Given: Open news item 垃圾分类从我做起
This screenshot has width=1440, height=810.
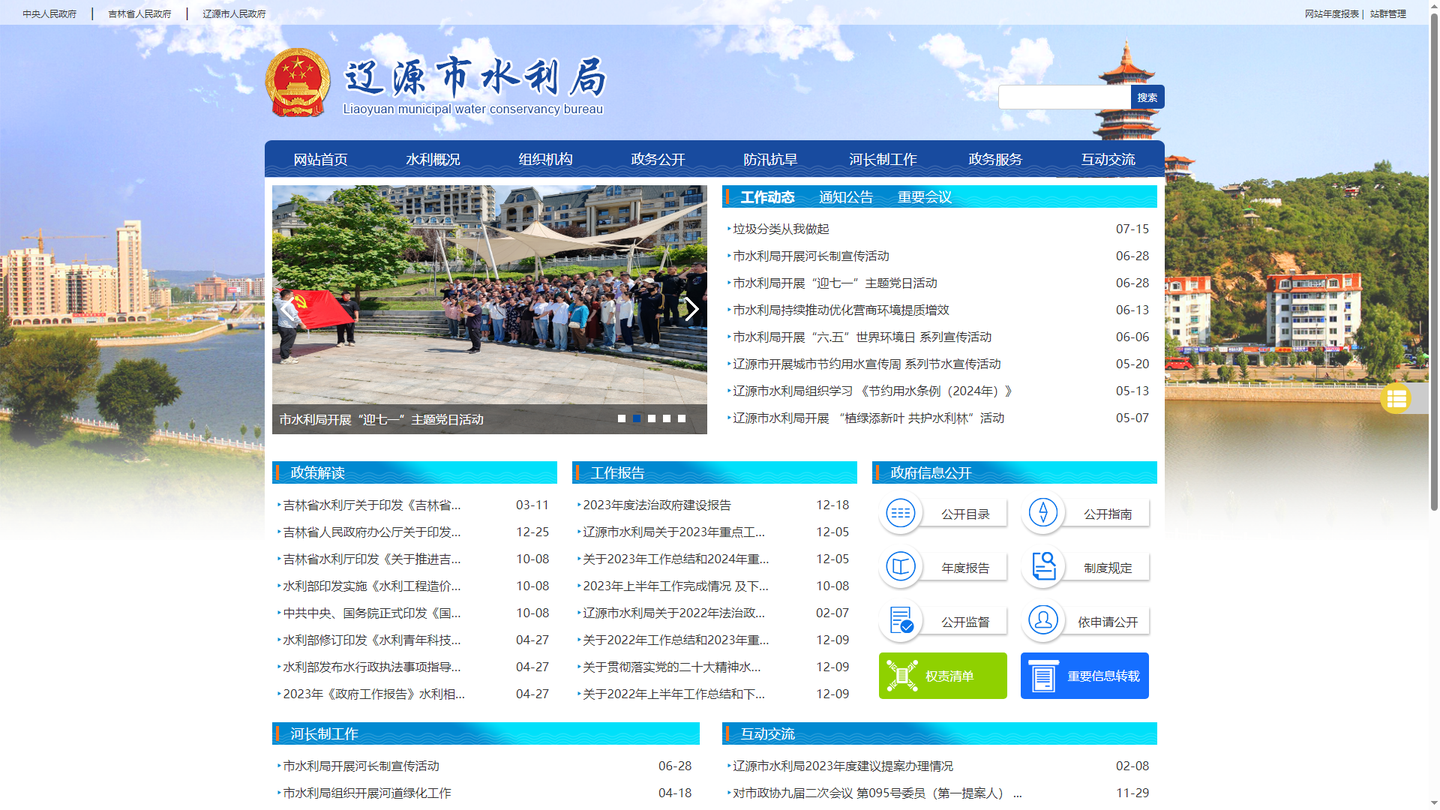Looking at the screenshot, I should (781, 229).
